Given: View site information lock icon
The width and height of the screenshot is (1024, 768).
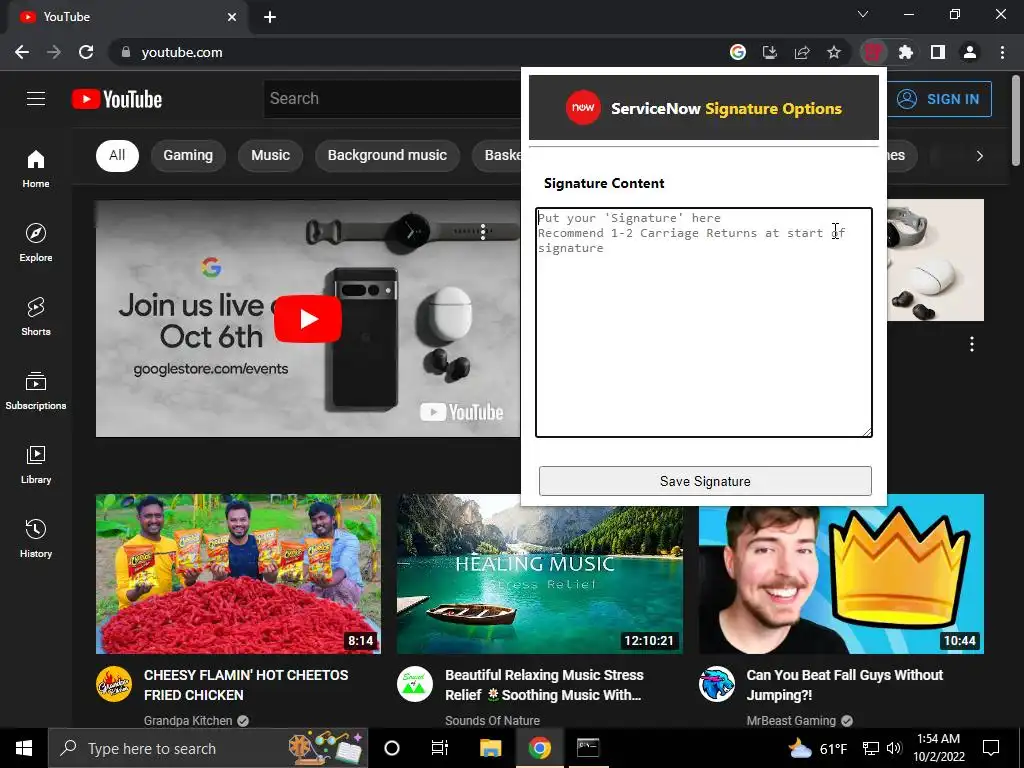Looking at the screenshot, I should (x=126, y=52).
